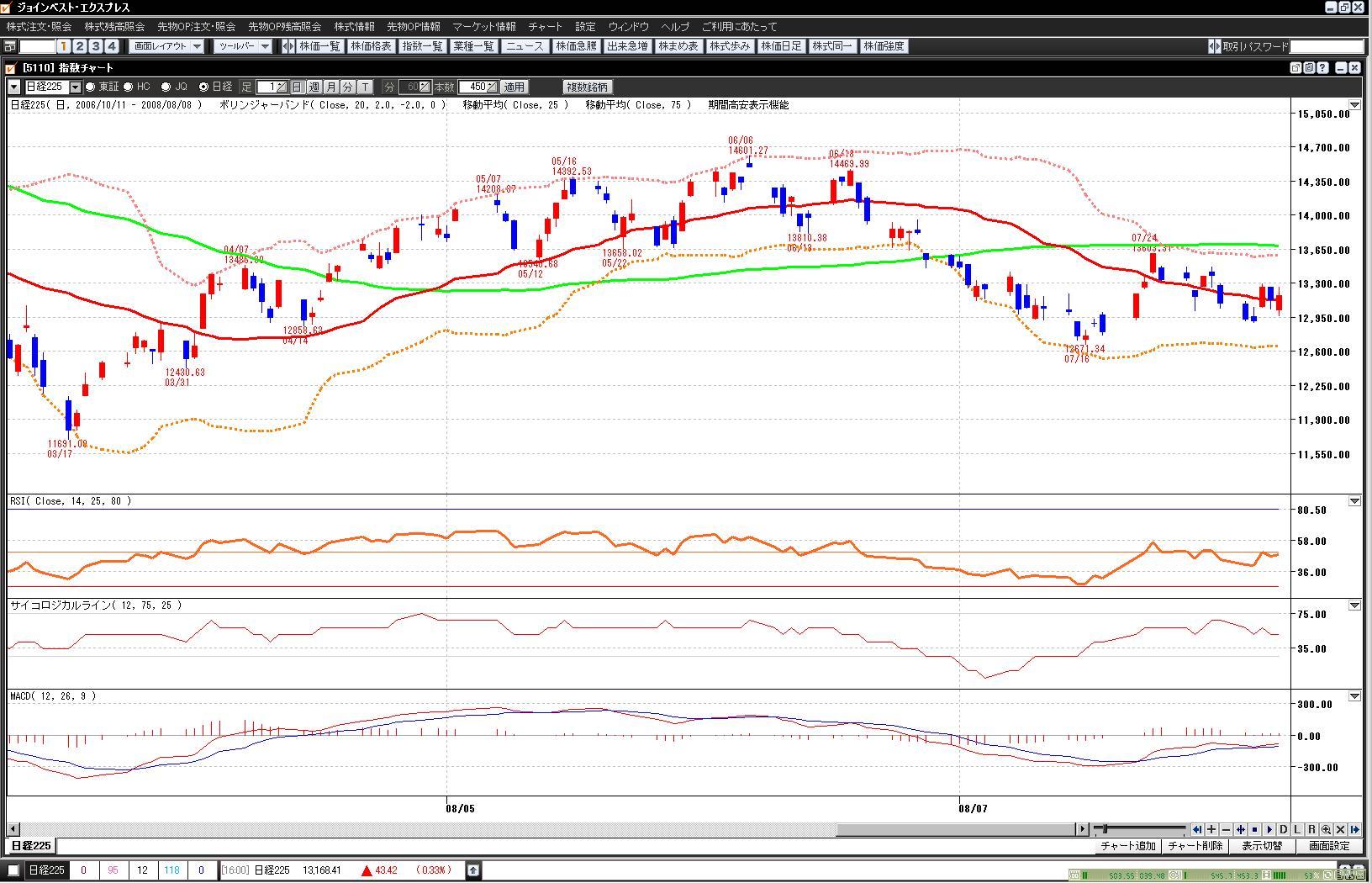
Task: Click the zoom-out minus icon in chart controls
Action: click(1226, 829)
